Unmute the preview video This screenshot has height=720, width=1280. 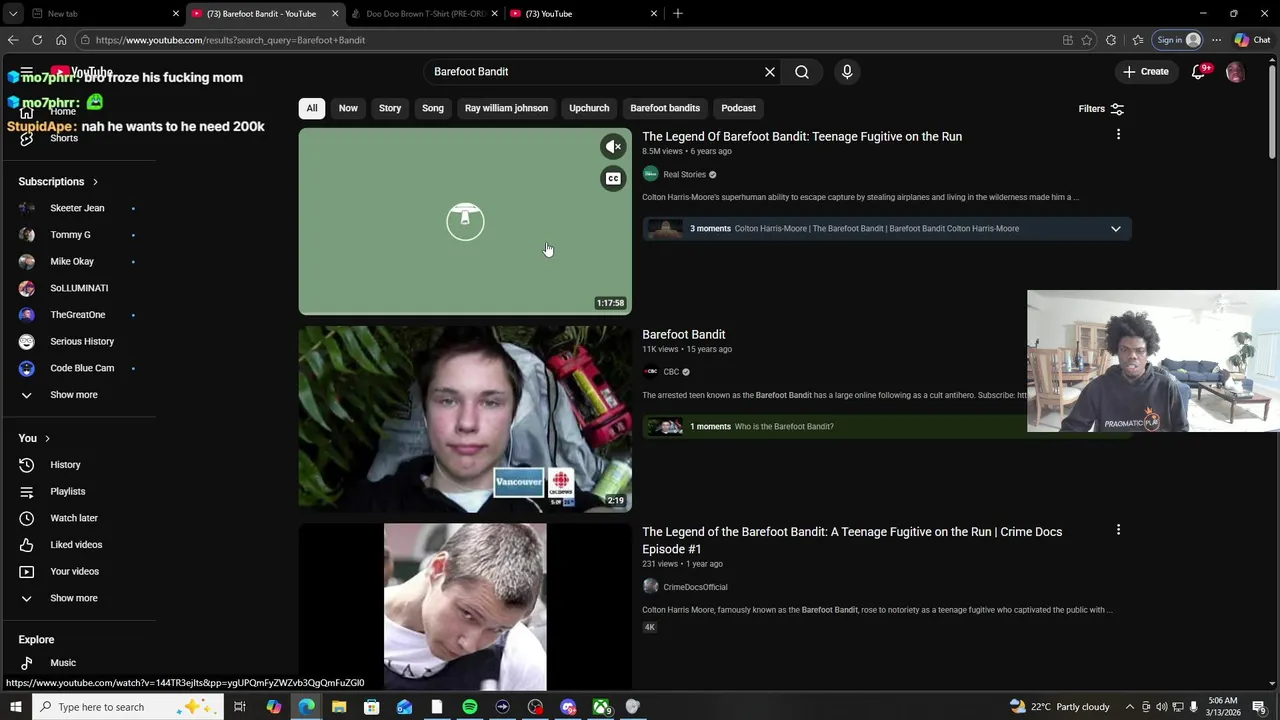pyautogui.click(x=614, y=147)
